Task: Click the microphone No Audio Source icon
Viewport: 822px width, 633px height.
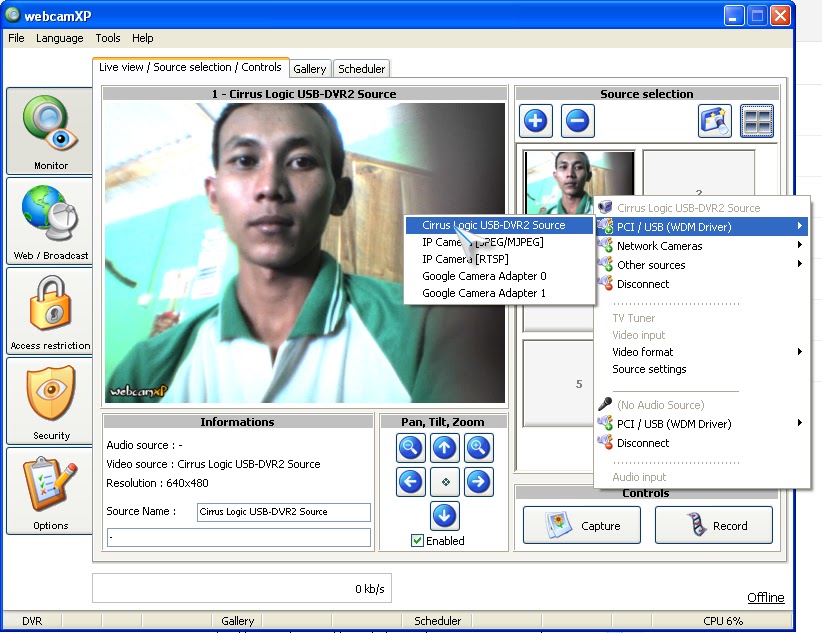Action: tap(605, 404)
